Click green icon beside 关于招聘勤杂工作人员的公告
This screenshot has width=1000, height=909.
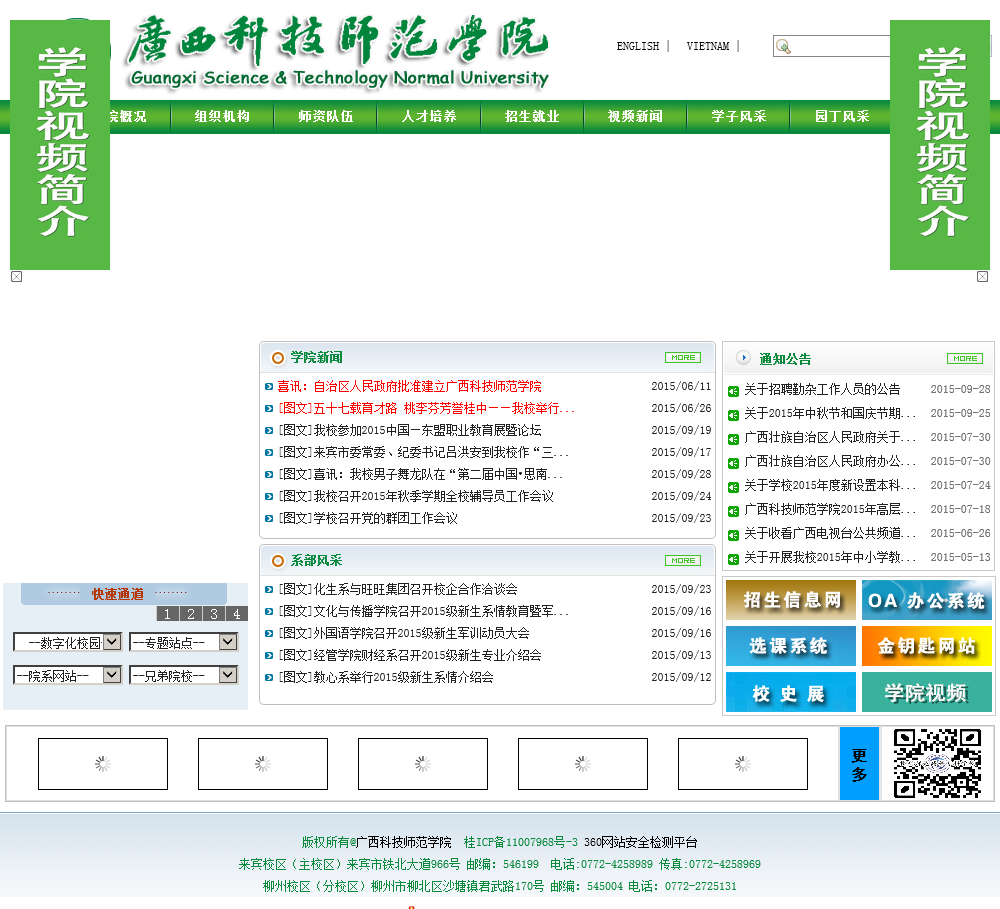pyautogui.click(x=733, y=391)
